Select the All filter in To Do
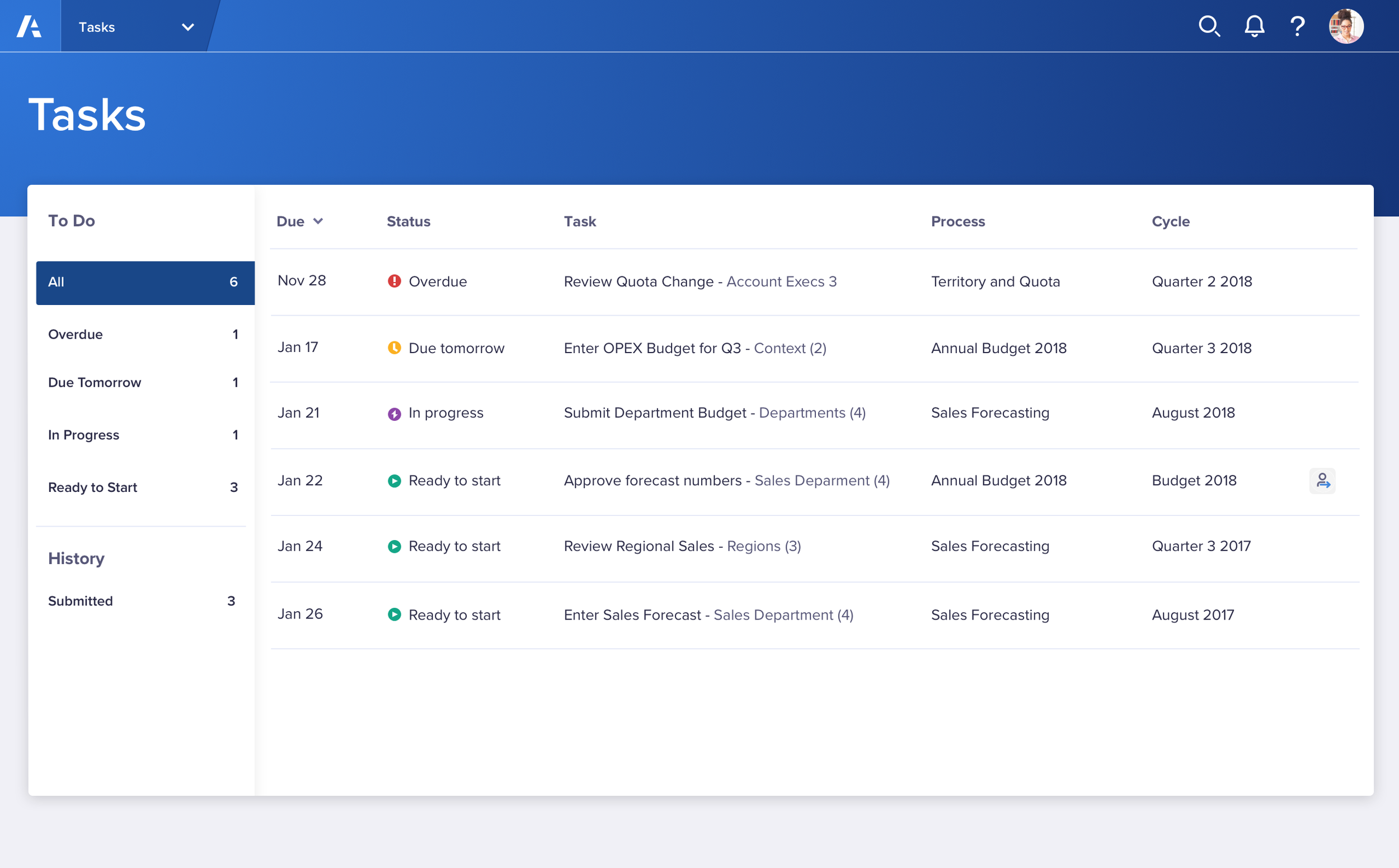Screen dimensions: 1399x868 tap(145, 283)
